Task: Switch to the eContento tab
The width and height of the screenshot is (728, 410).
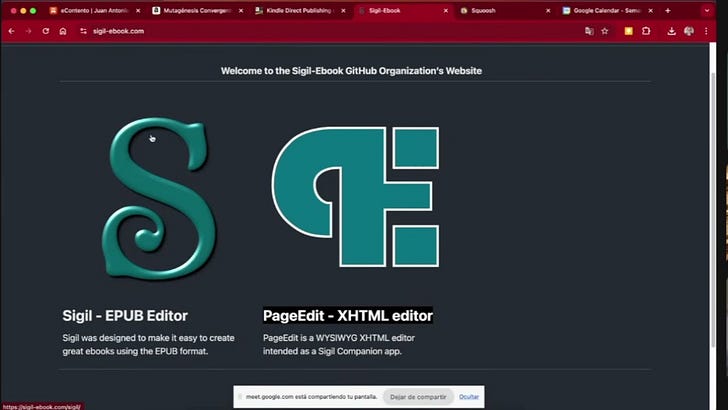Action: [x=94, y=10]
